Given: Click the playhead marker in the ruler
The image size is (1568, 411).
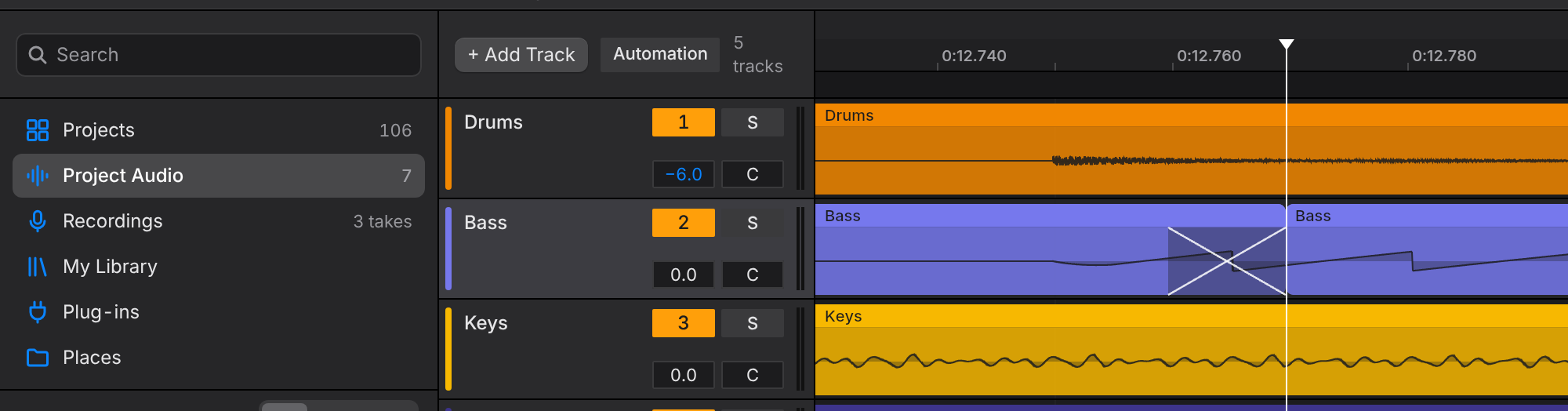Looking at the screenshot, I should coord(1287,44).
